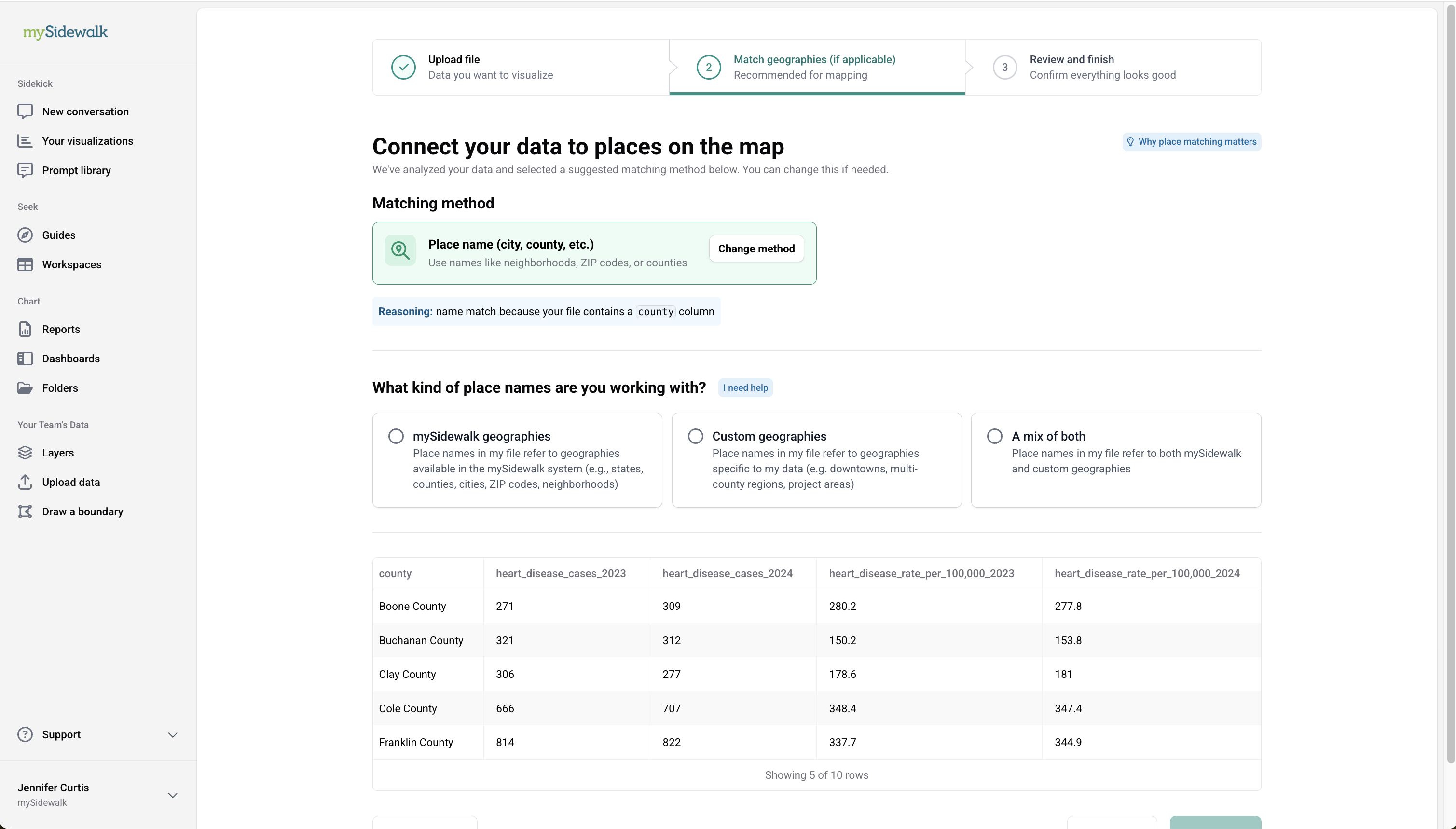The width and height of the screenshot is (1456, 829).
Task: Expand the Support menu chevron
Action: [172, 735]
